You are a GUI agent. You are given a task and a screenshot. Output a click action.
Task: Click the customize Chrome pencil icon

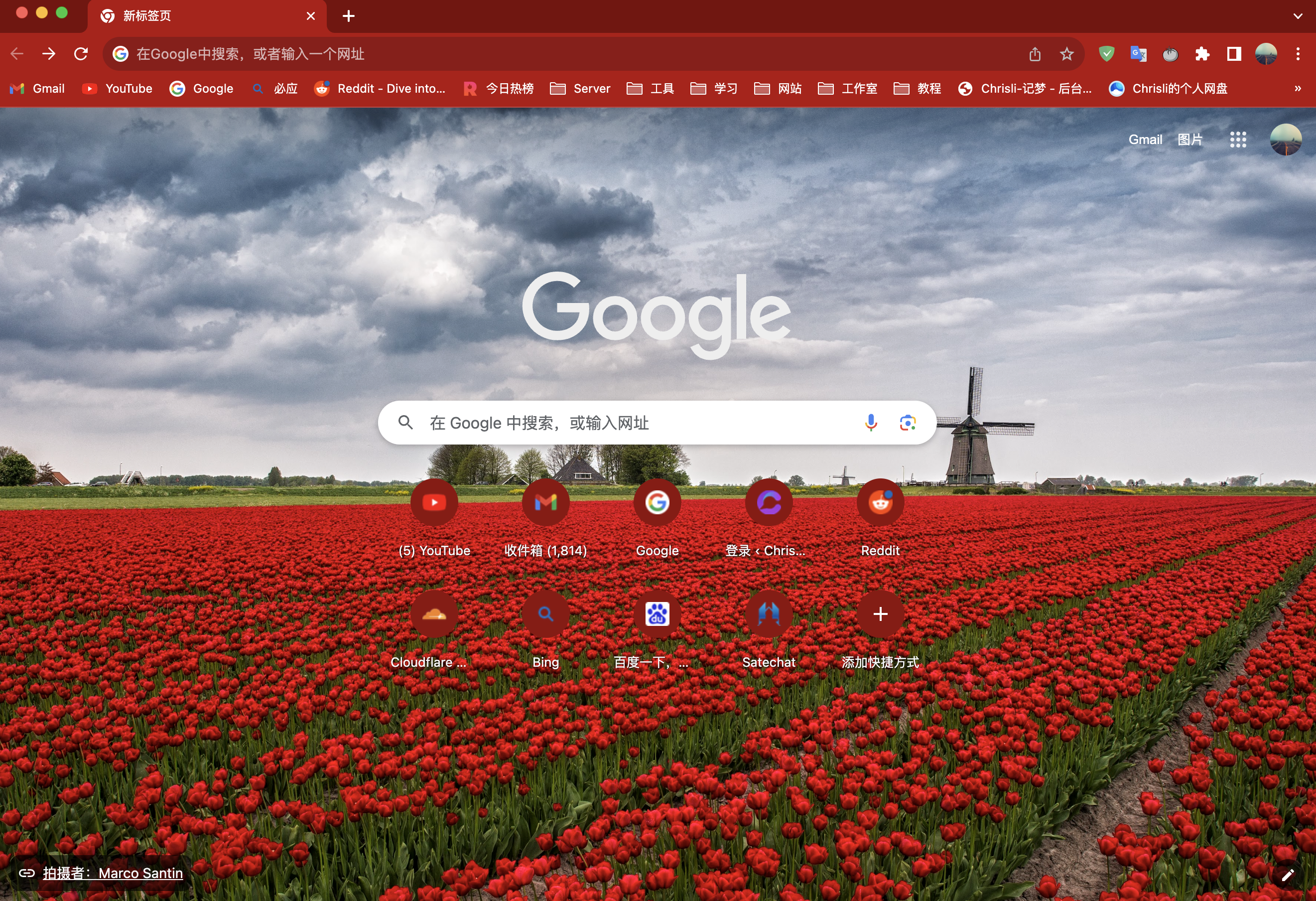(1287, 875)
